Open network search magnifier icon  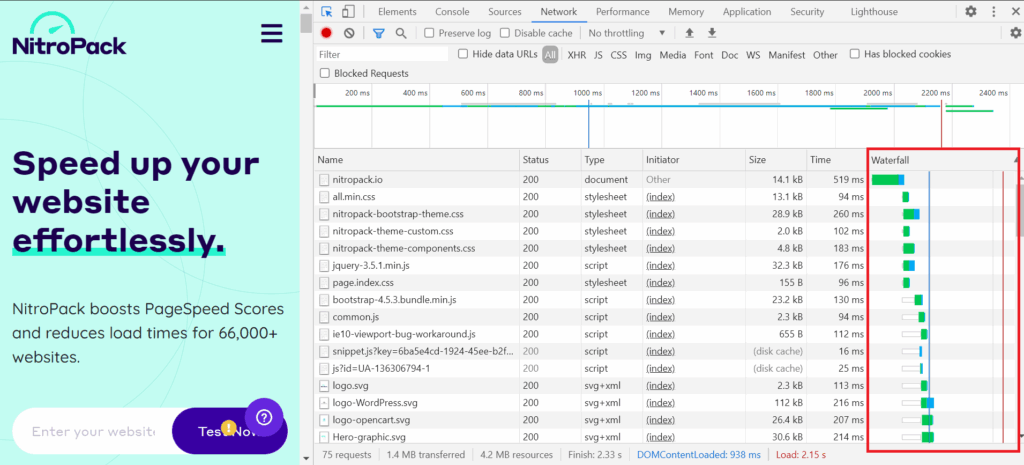point(401,33)
